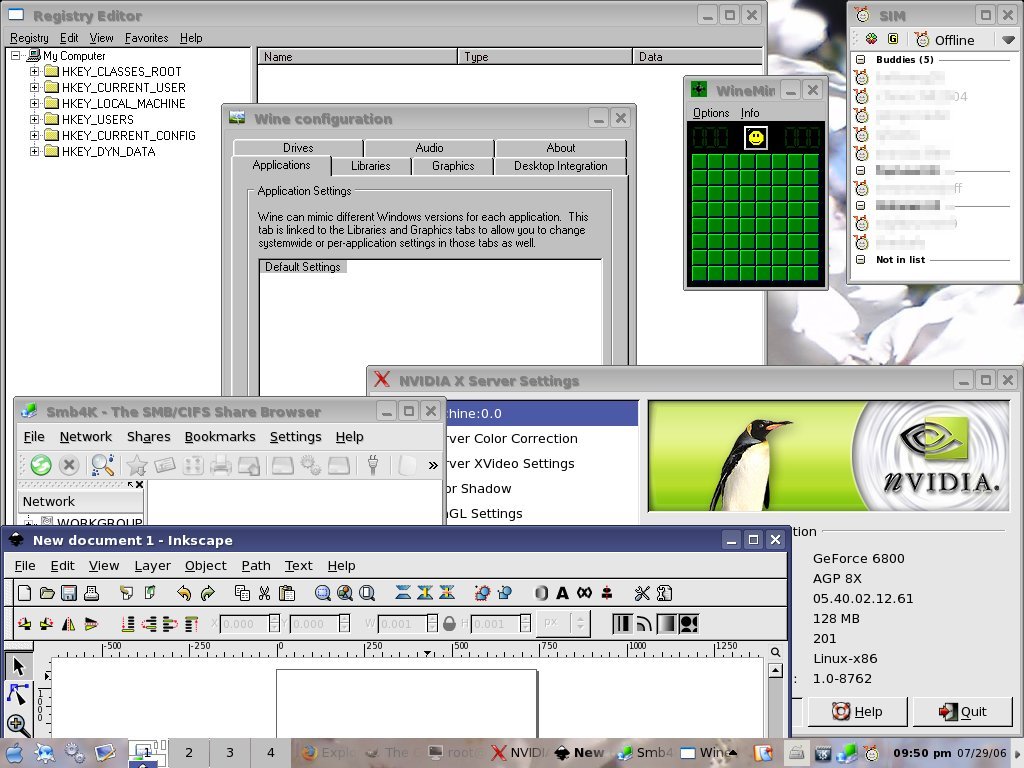
Task: Click the Redo arrow in Inkscape
Action: point(208,593)
